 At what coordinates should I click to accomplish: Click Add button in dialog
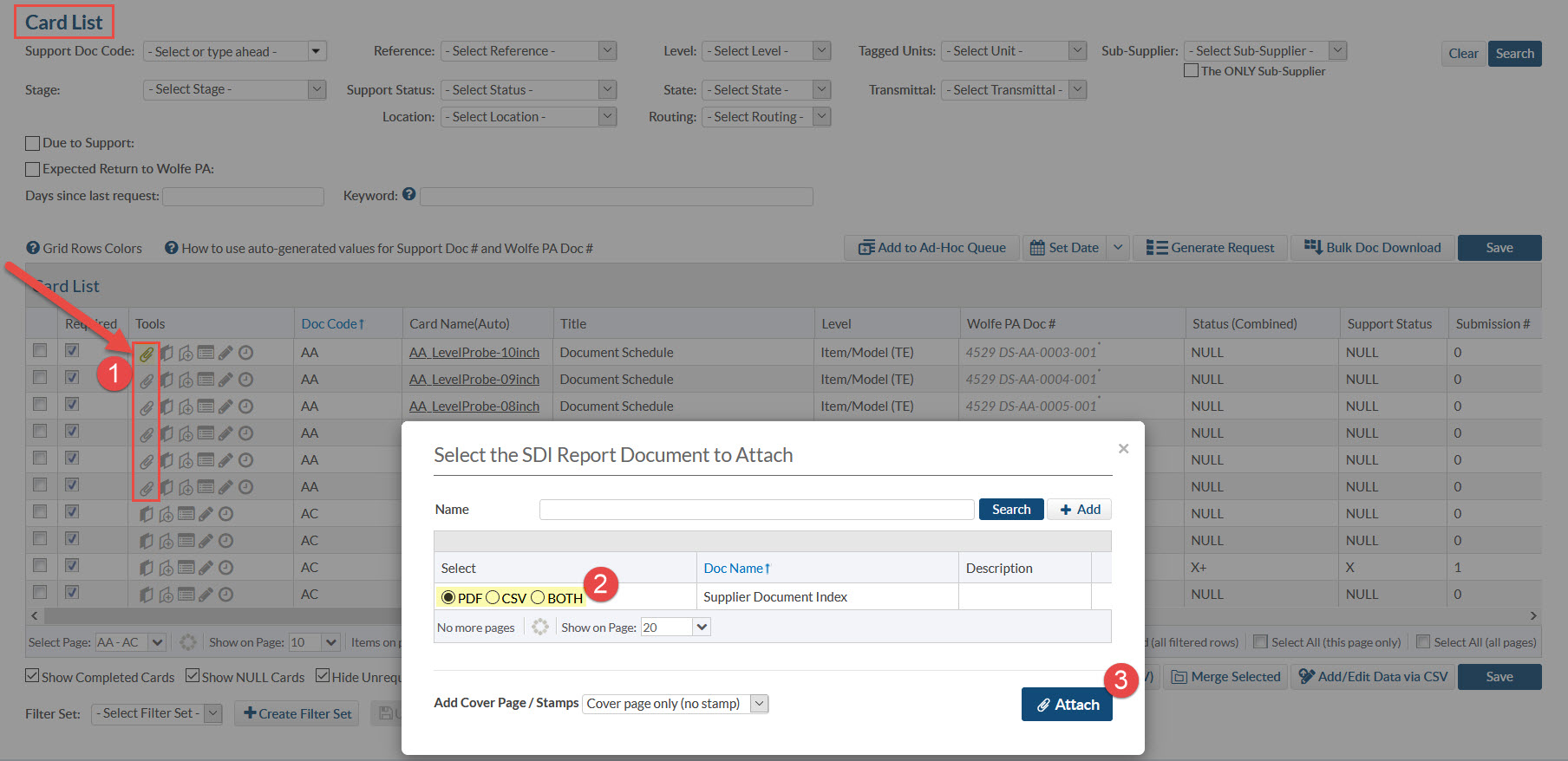click(x=1079, y=509)
